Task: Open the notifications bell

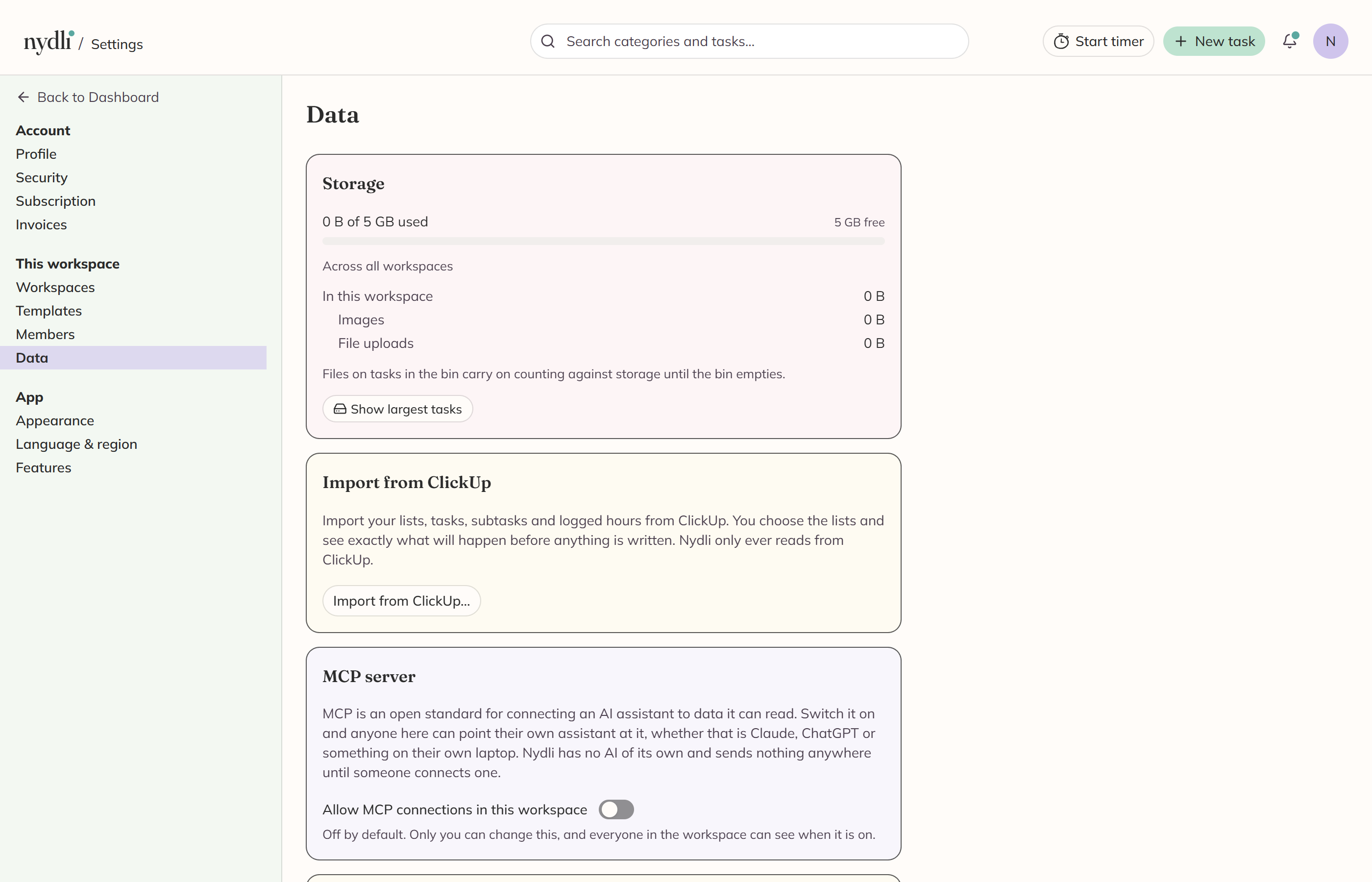Action: (x=1290, y=41)
